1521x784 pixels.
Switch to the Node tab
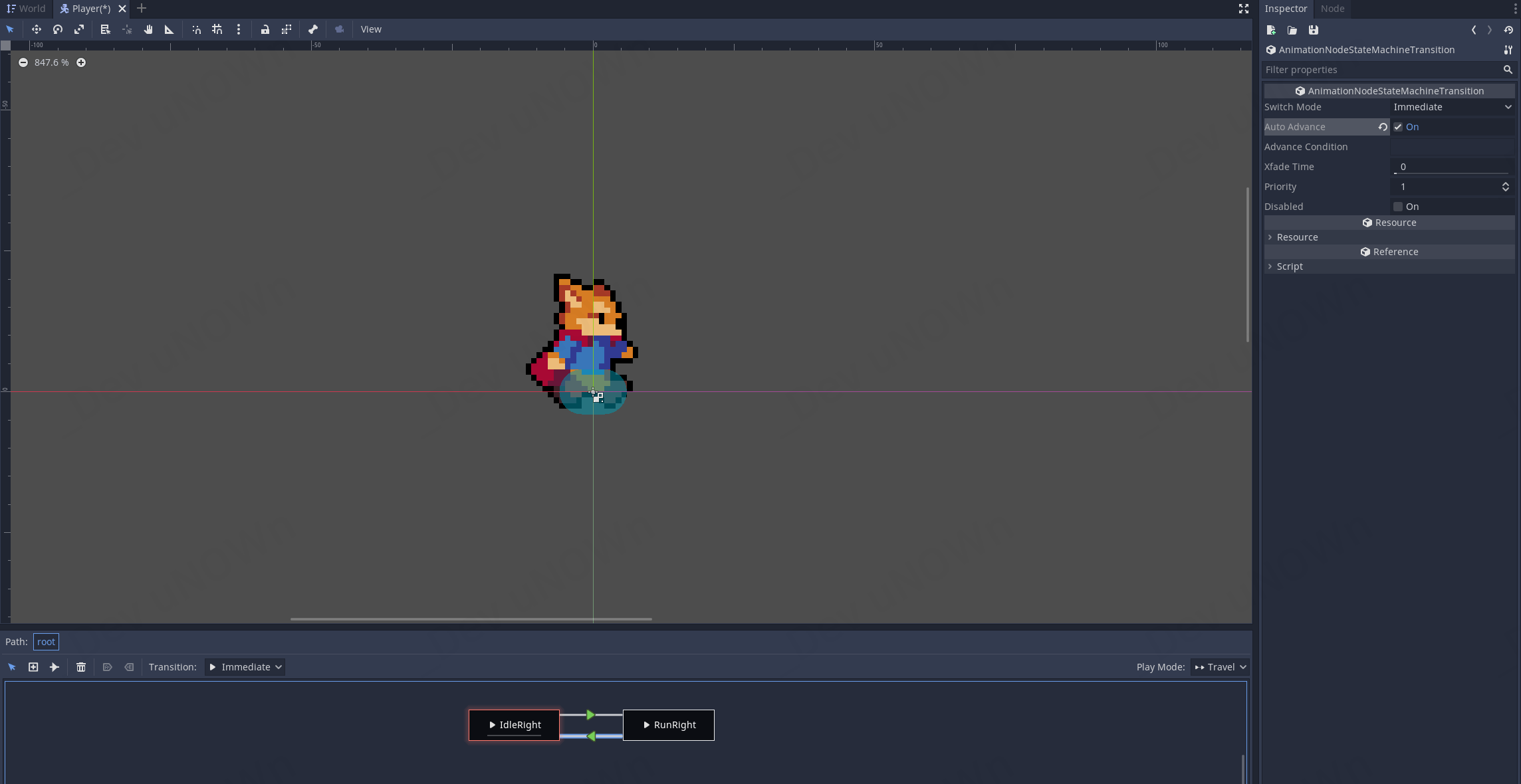click(x=1332, y=9)
